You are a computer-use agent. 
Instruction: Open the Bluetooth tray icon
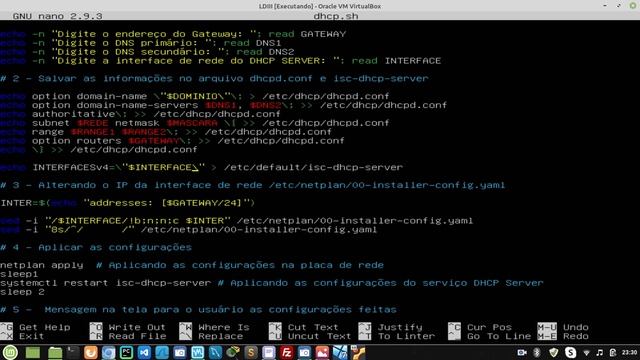pos(537,353)
